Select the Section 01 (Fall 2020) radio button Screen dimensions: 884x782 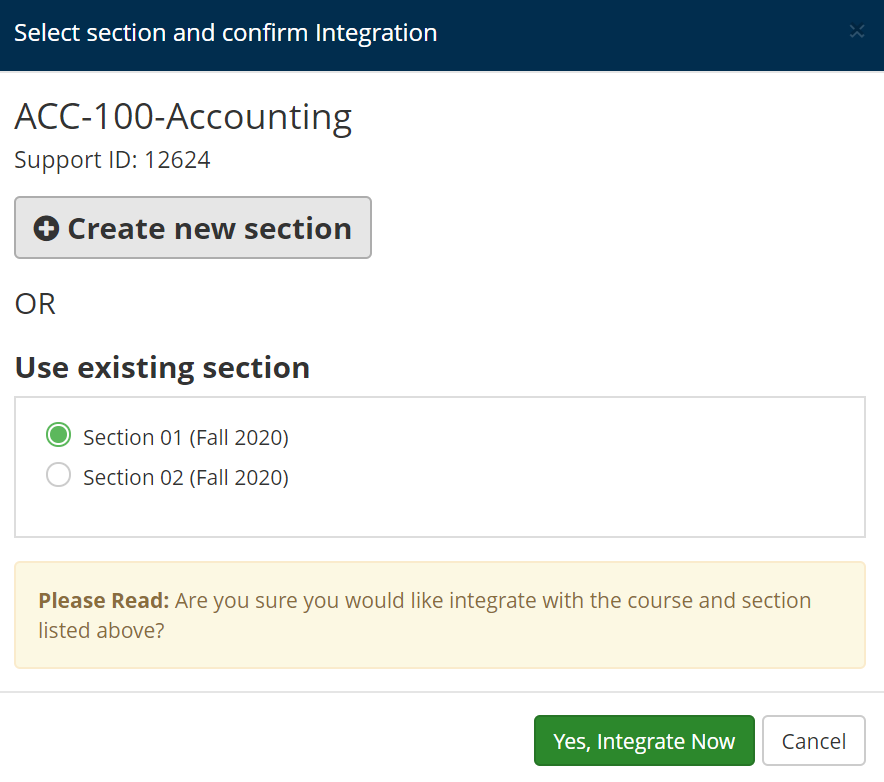pyautogui.click(x=59, y=435)
